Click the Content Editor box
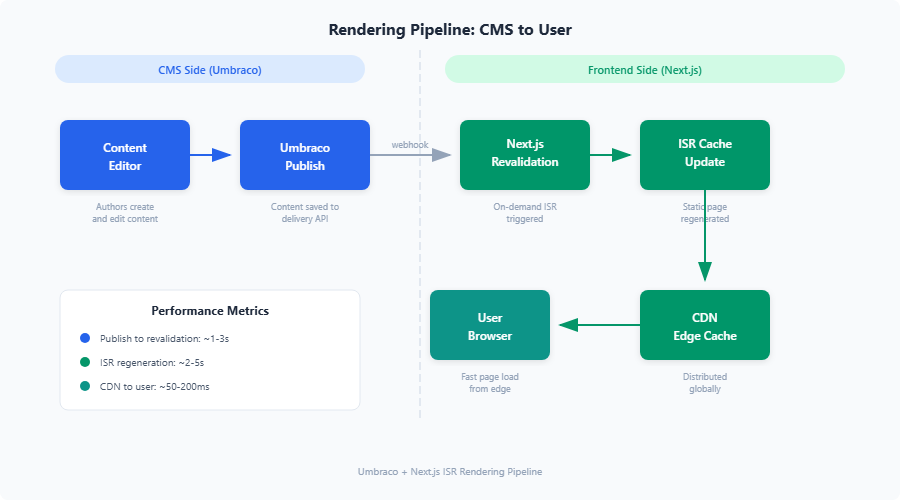The height and width of the screenshot is (500, 900). click(x=125, y=155)
